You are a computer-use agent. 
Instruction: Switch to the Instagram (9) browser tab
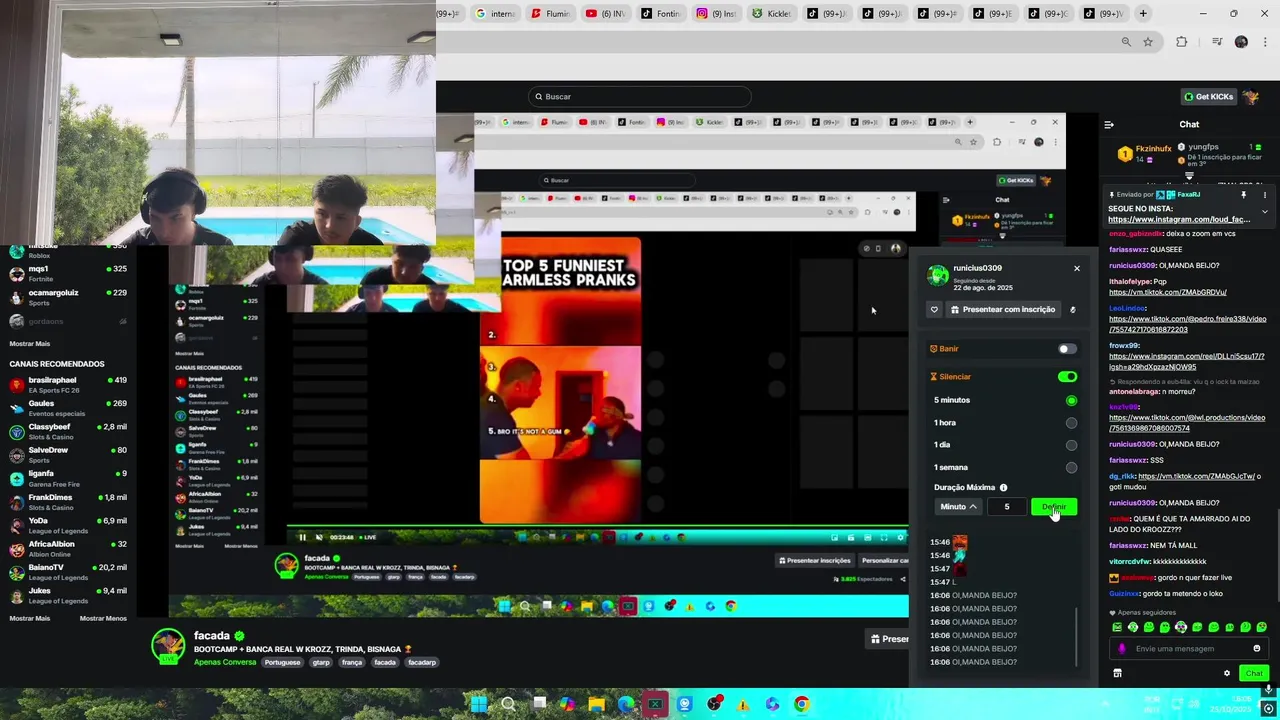coord(714,14)
